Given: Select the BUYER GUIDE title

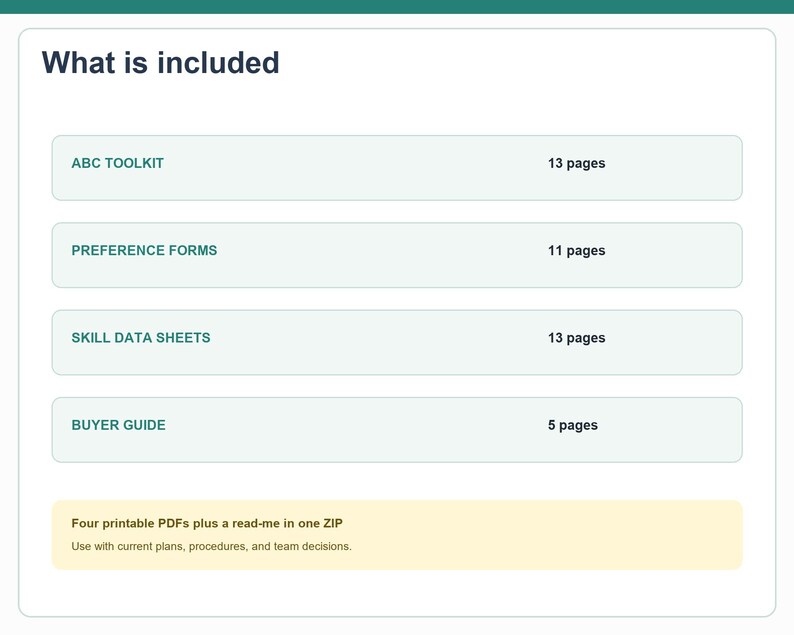Looking at the screenshot, I should click(x=118, y=425).
